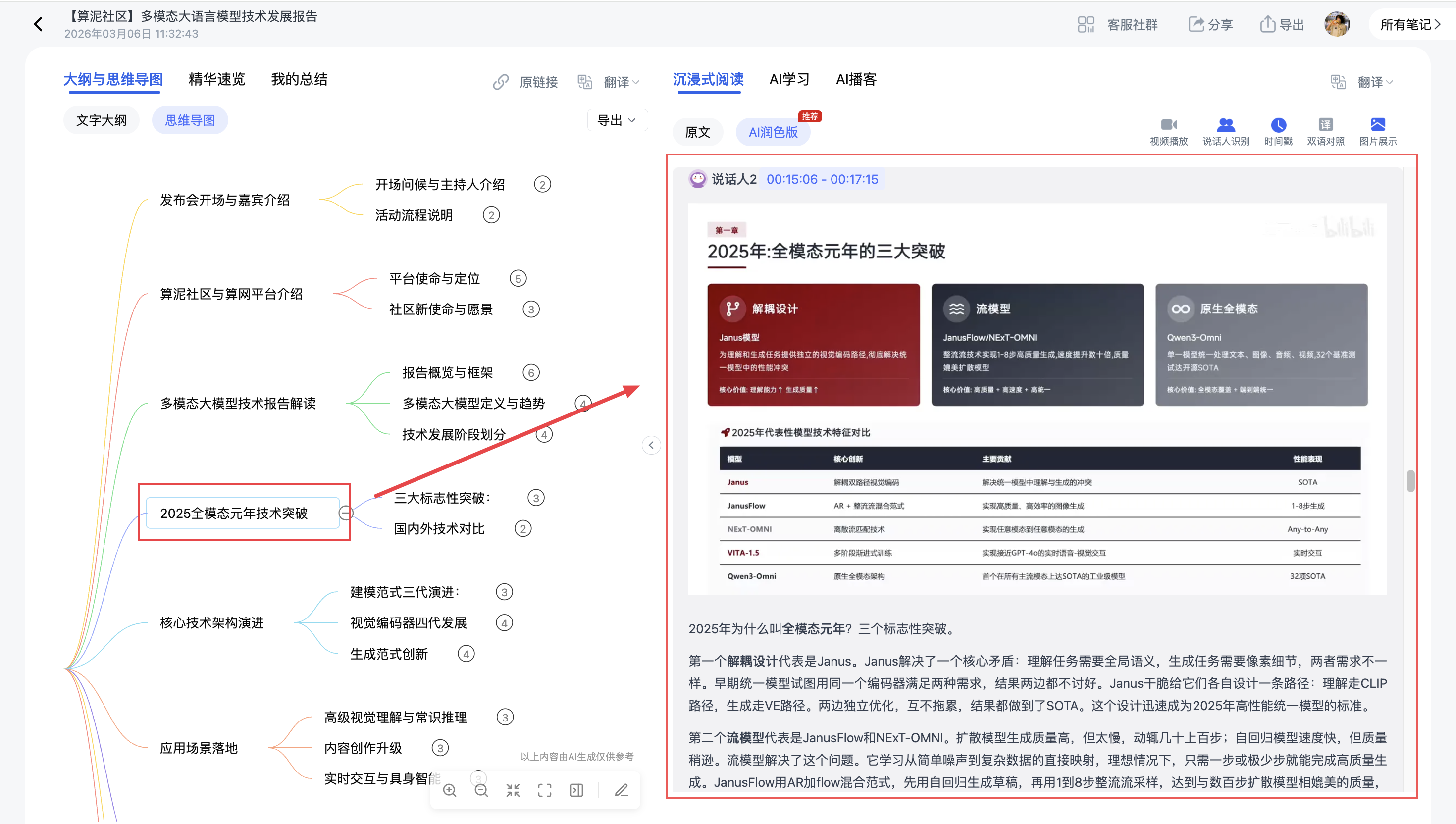
Task: Open the AI学习 tab
Action: pyautogui.click(x=789, y=79)
